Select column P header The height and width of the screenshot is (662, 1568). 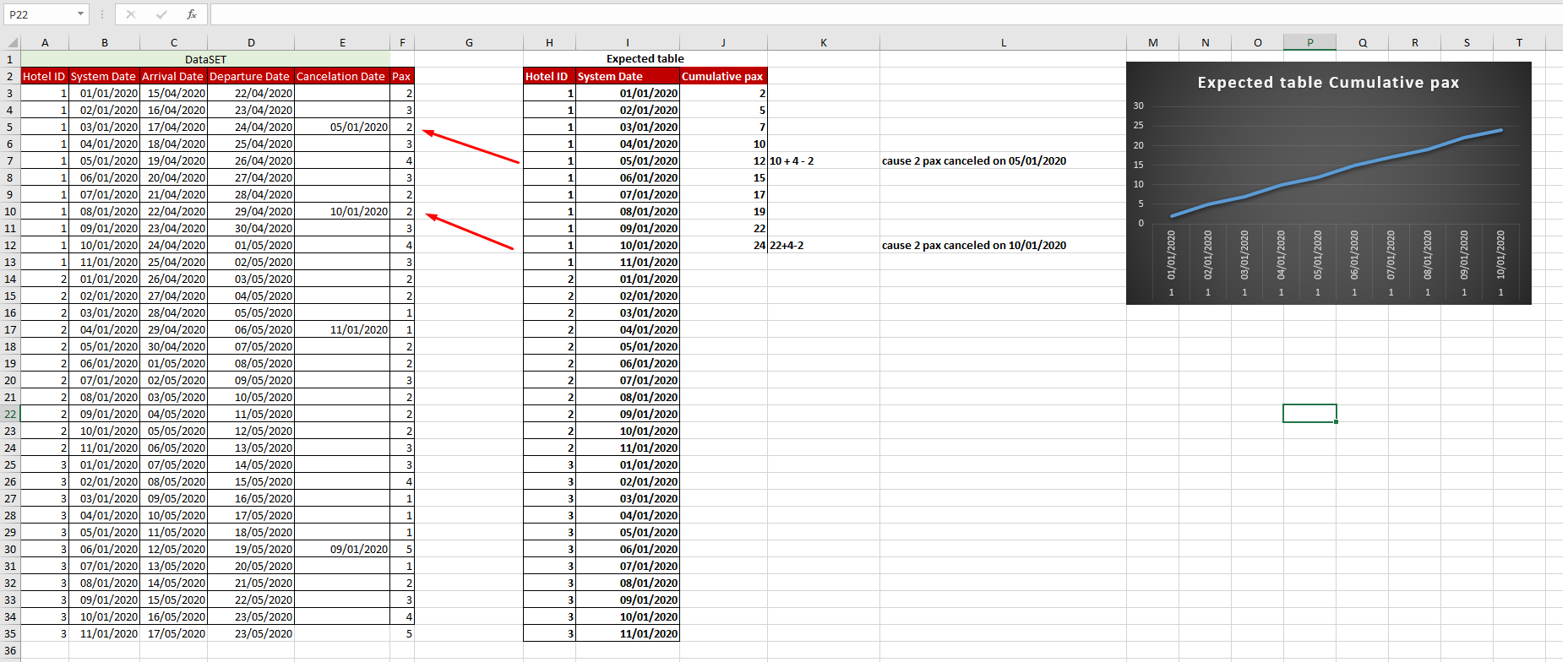[1309, 42]
